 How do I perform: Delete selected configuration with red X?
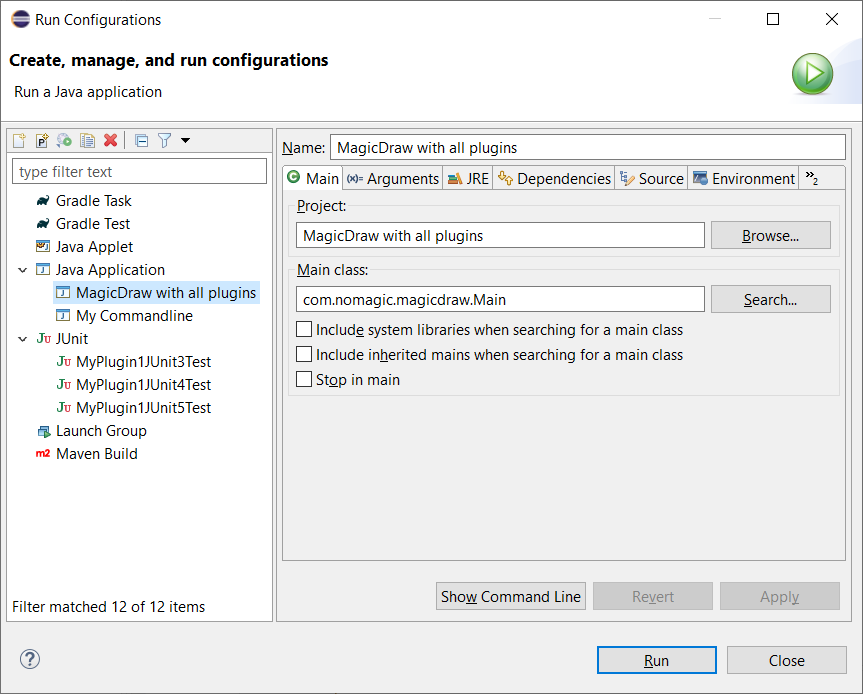coord(111,141)
